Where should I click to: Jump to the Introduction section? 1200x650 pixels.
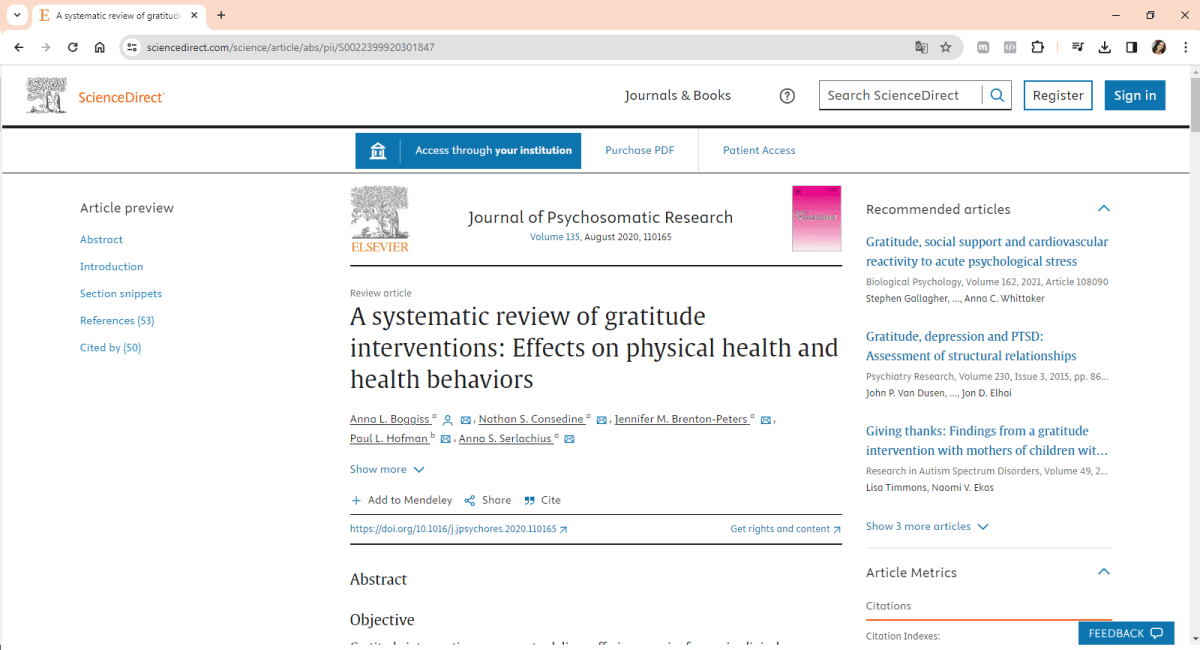pyautogui.click(x=111, y=267)
